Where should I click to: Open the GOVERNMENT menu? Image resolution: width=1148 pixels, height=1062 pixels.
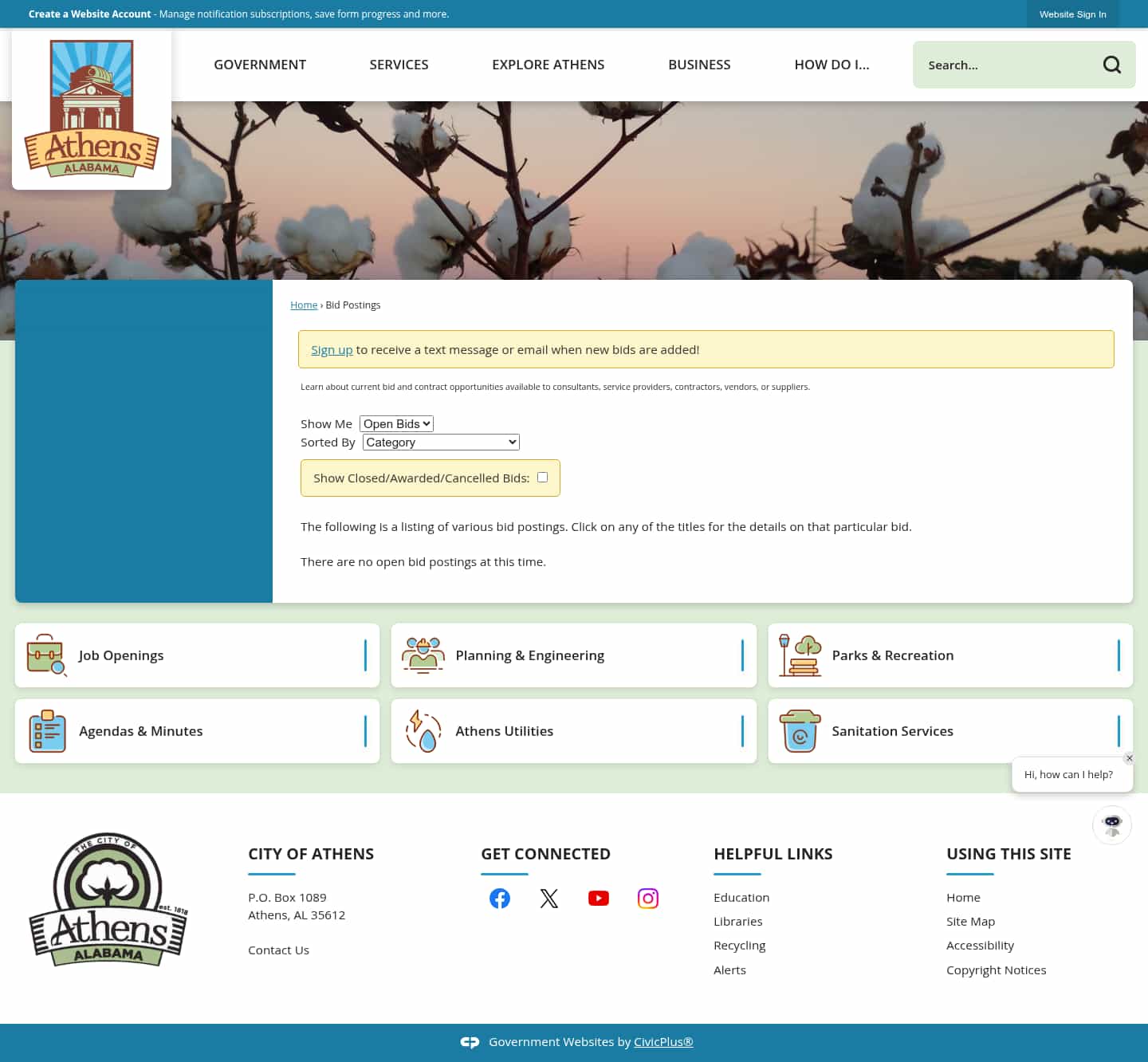pos(259,65)
